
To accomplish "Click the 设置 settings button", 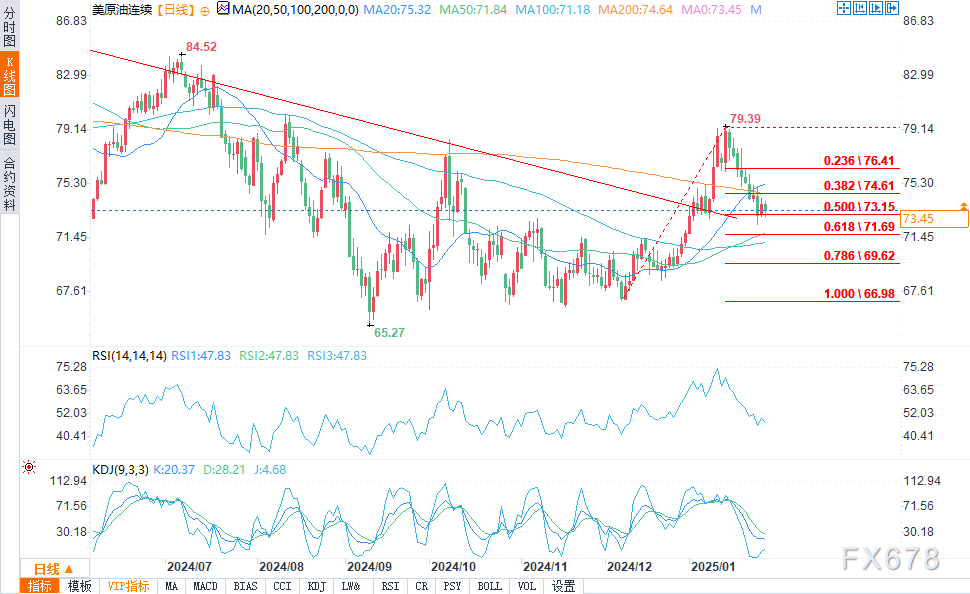I will 564,586.
